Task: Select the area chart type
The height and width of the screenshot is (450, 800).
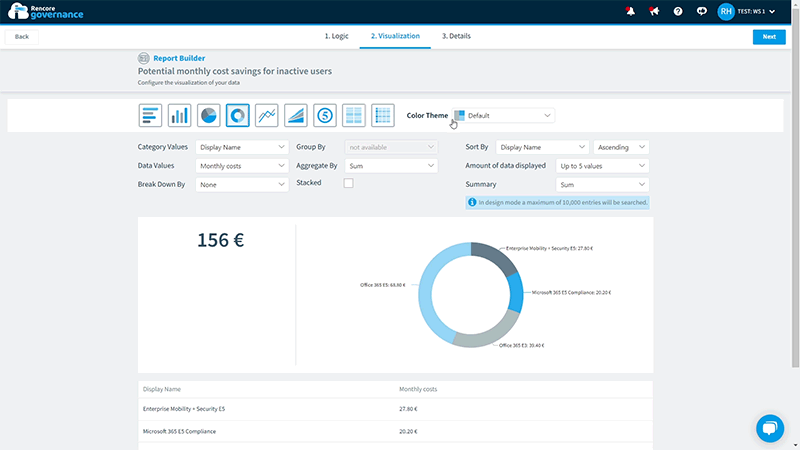Action: tap(295, 115)
